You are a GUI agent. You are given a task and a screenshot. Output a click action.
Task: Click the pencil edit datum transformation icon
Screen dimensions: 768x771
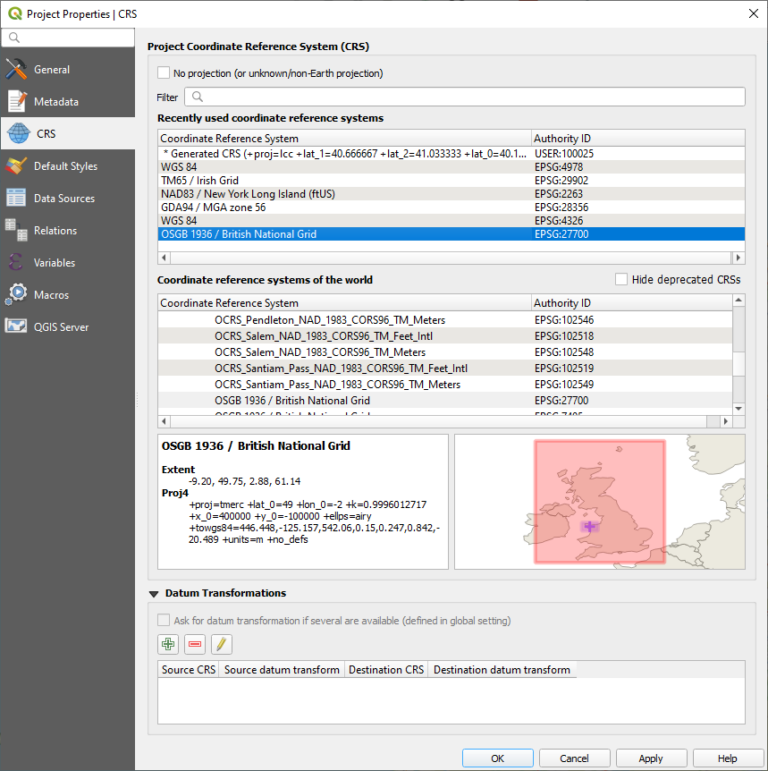[222, 645]
